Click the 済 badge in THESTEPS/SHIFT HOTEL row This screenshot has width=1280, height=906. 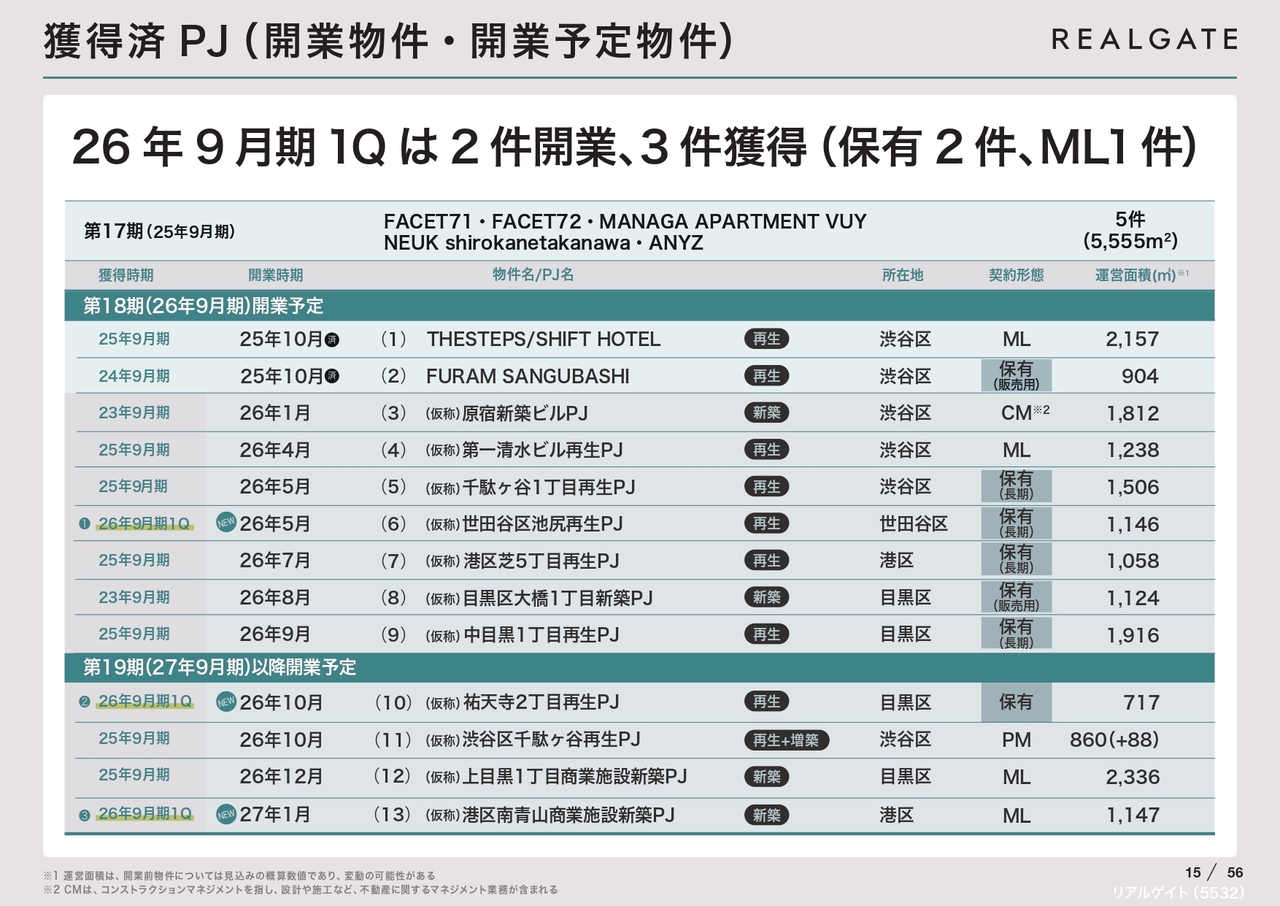click(x=333, y=340)
